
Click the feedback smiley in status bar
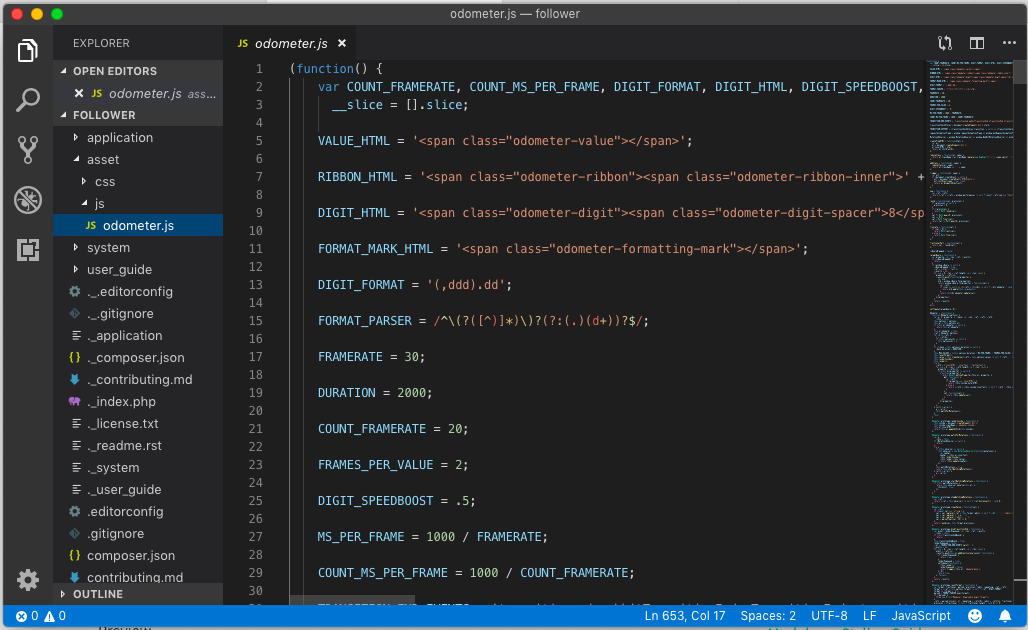tap(975, 616)
